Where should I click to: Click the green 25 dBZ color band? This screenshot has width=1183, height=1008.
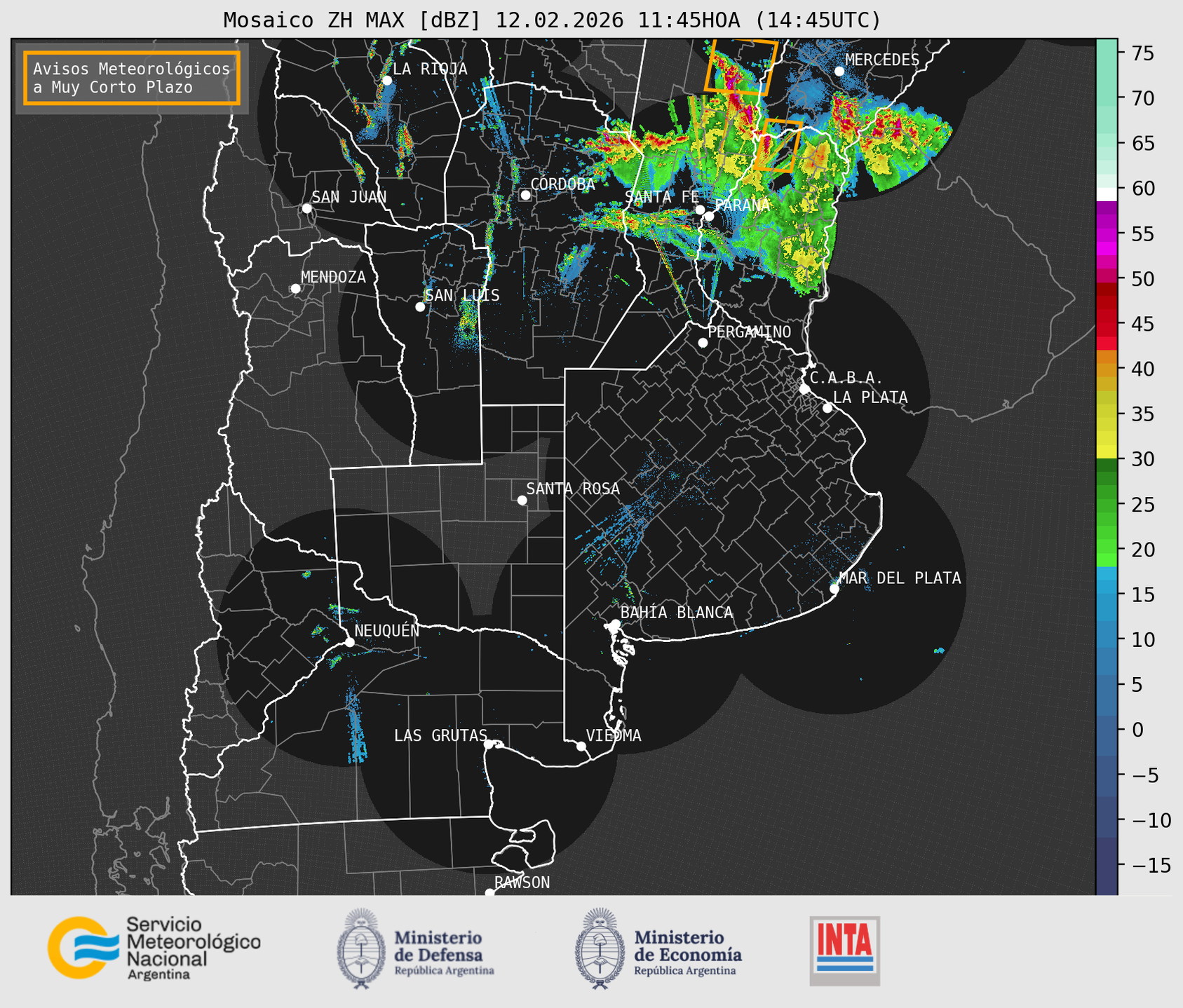(1107, 505)
